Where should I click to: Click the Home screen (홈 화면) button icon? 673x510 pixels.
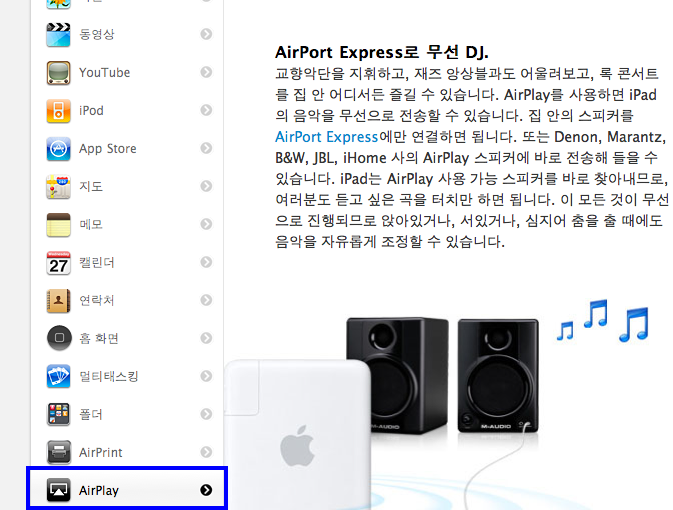(59, 338)
